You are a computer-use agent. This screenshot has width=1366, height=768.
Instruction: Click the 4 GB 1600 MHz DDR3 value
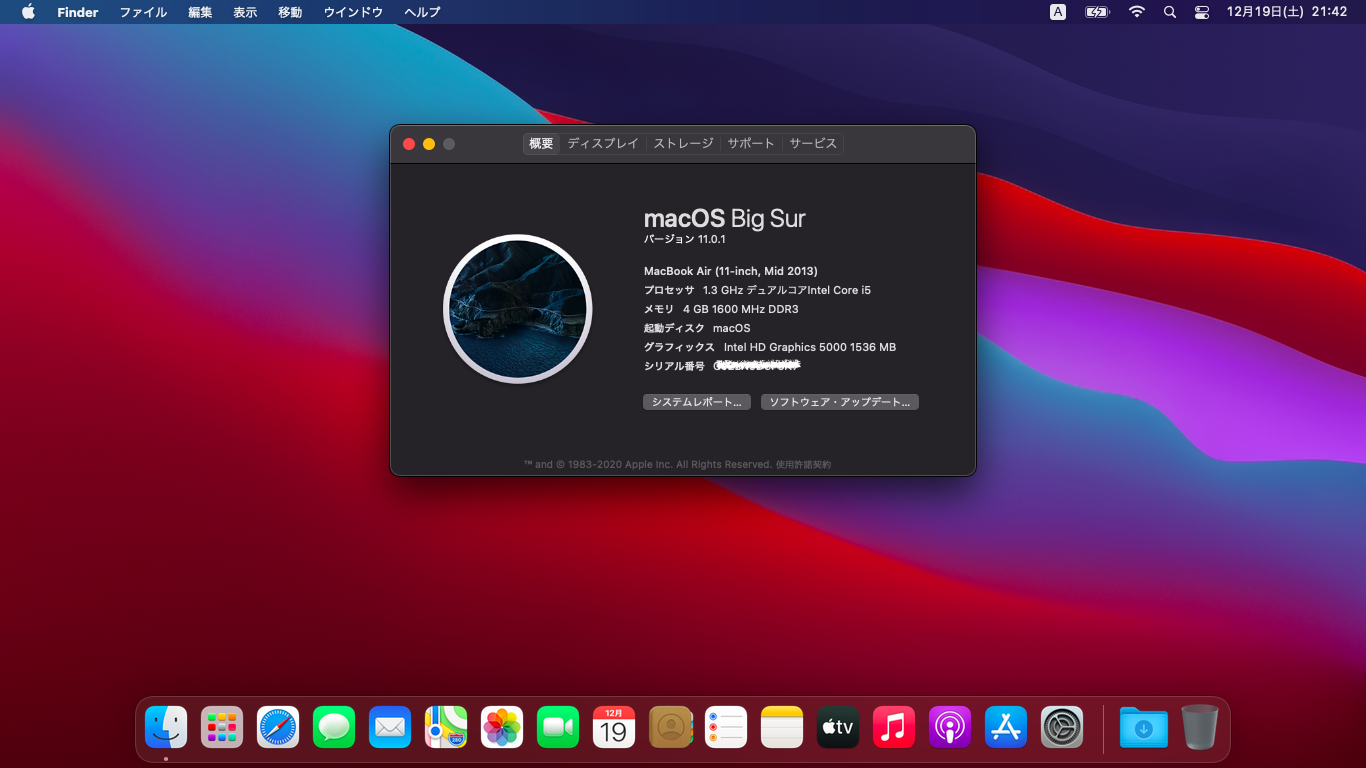click(741, 309)
